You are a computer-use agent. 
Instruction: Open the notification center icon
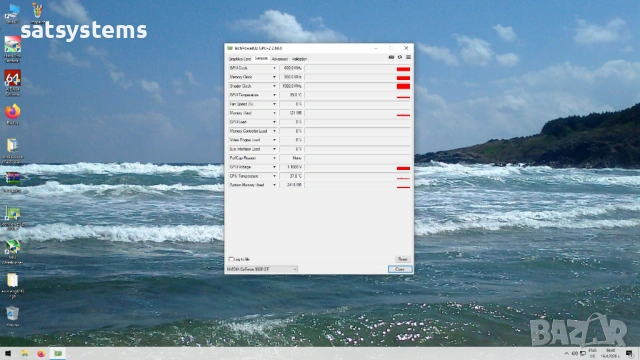click(x=629, y=353)
